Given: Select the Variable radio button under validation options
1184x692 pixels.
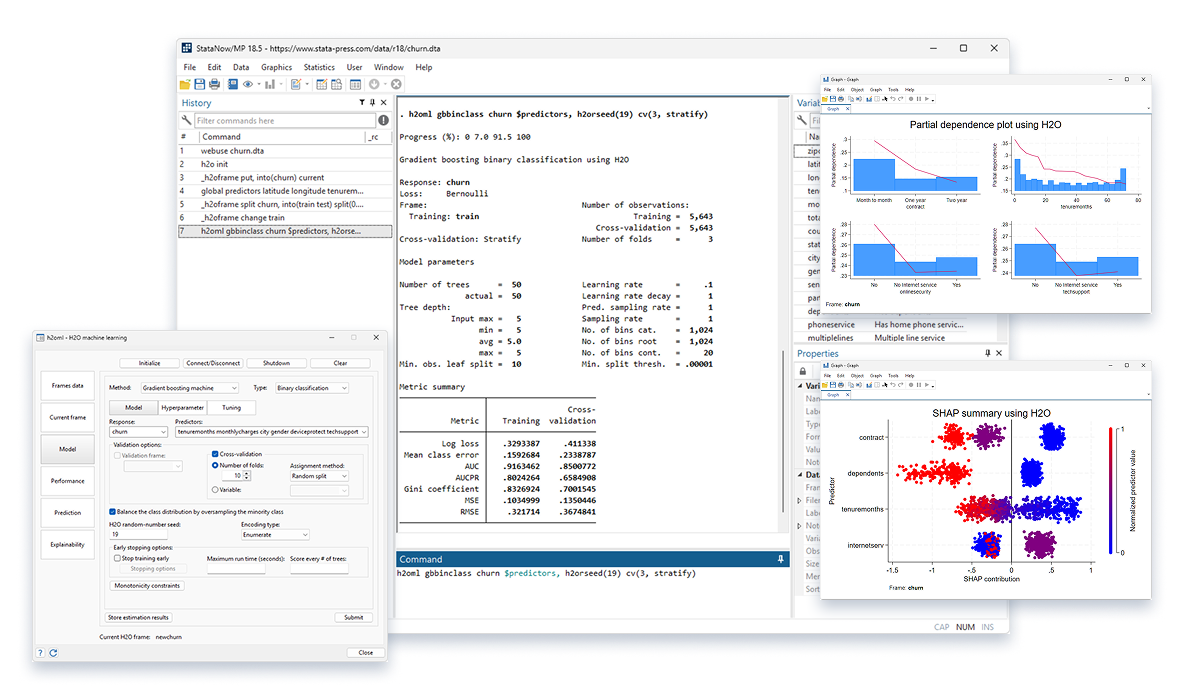Looking at the screenshot, I should click(215, 490).
